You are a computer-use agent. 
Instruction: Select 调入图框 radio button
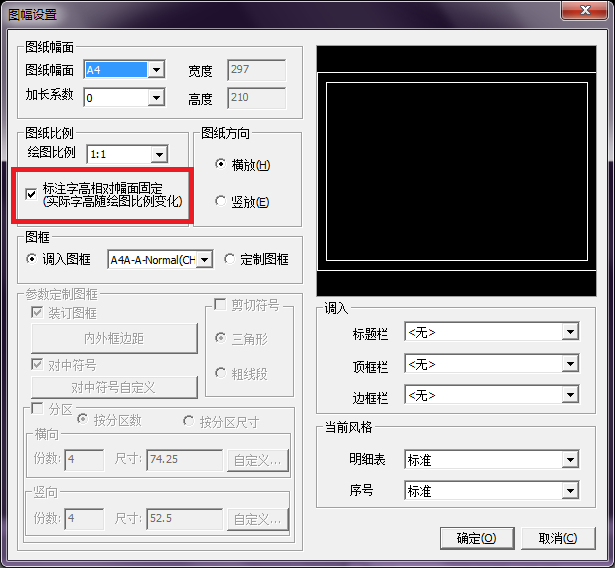click(31, 259)
